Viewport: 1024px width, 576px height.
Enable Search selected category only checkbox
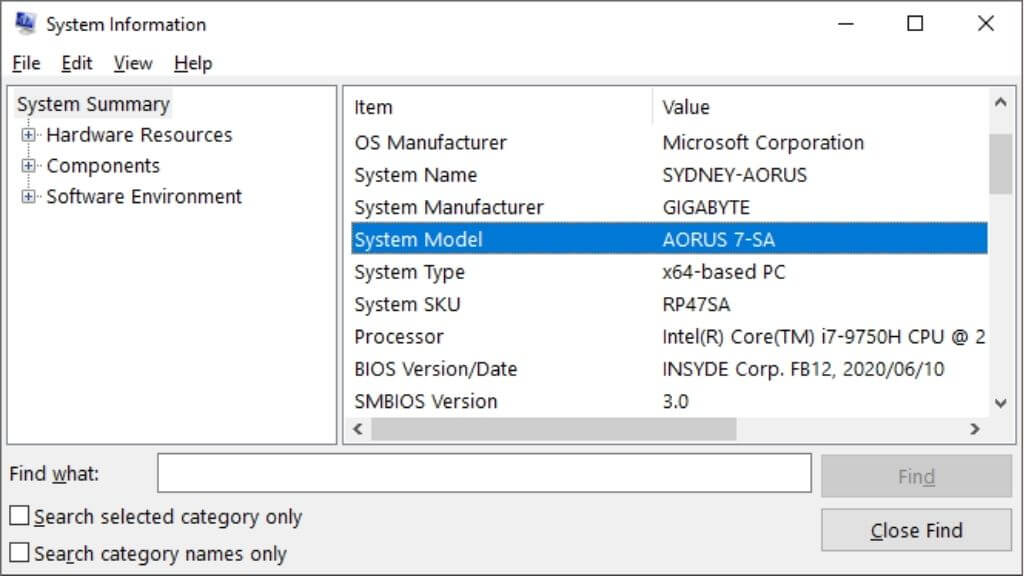19,517
